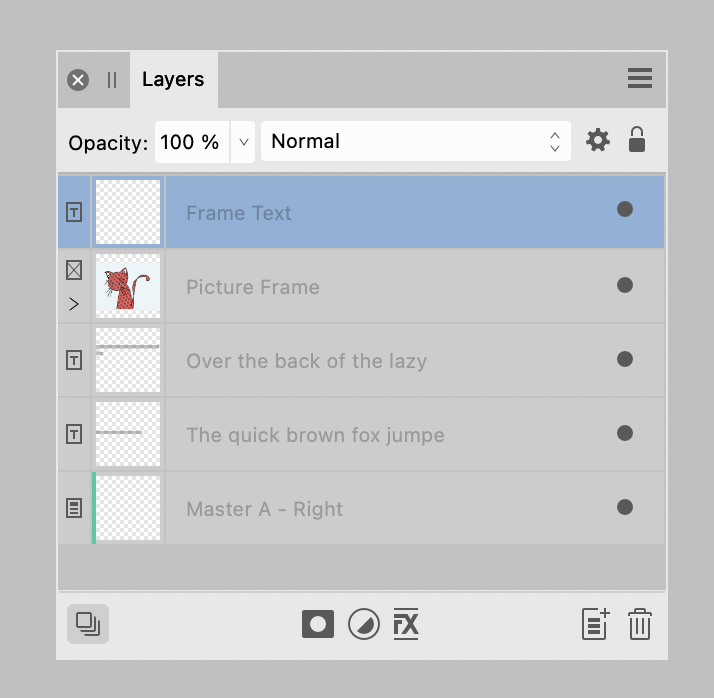Viewport: 714px width, 698px height.
Task: Toggle visibility of Picture Frame layer
Action: [625, 285]
